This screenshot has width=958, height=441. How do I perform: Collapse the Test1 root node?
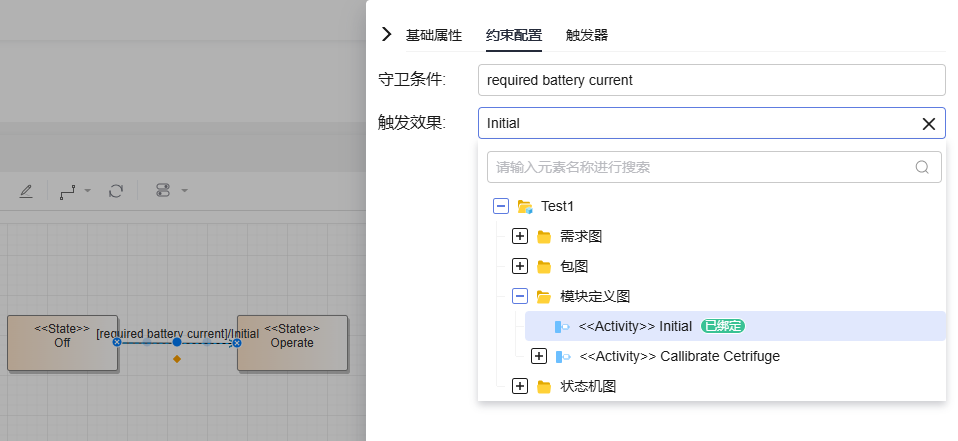[x=501, y=207]
